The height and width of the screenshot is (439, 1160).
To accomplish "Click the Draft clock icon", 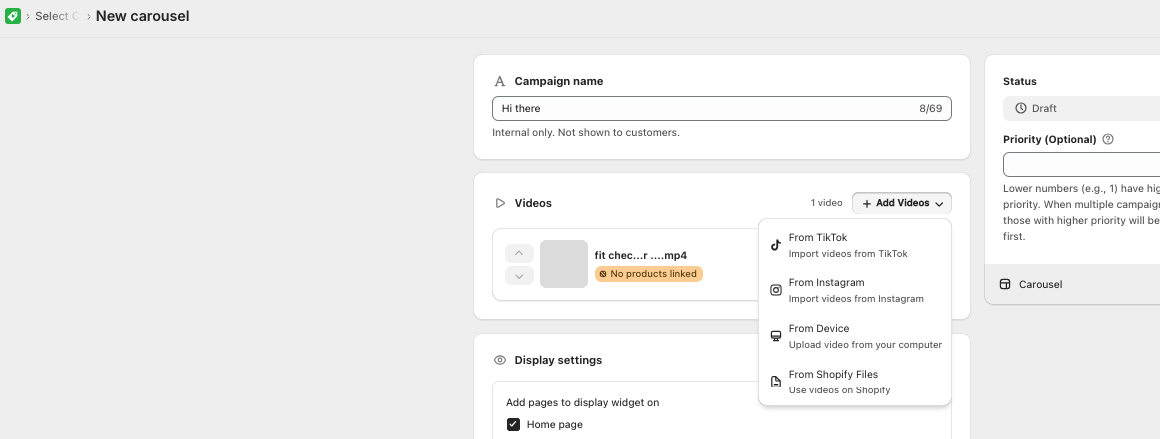I will coord(1021,108).
